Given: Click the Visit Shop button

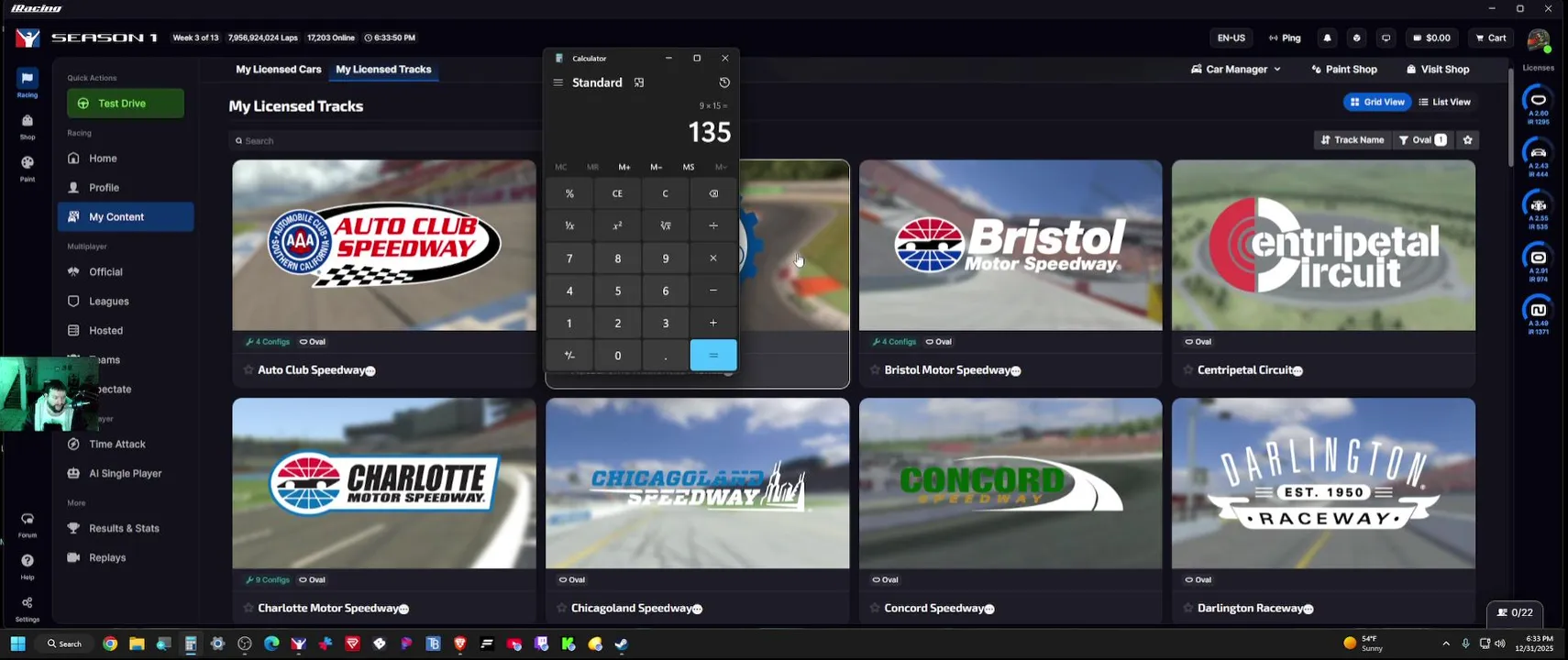Looking at the screenshot, I should click(x=1438, y=69).
